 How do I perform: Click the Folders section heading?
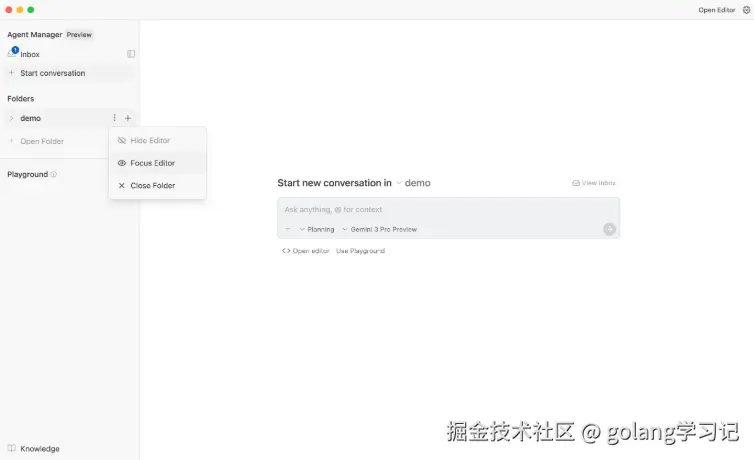(21, 99)
